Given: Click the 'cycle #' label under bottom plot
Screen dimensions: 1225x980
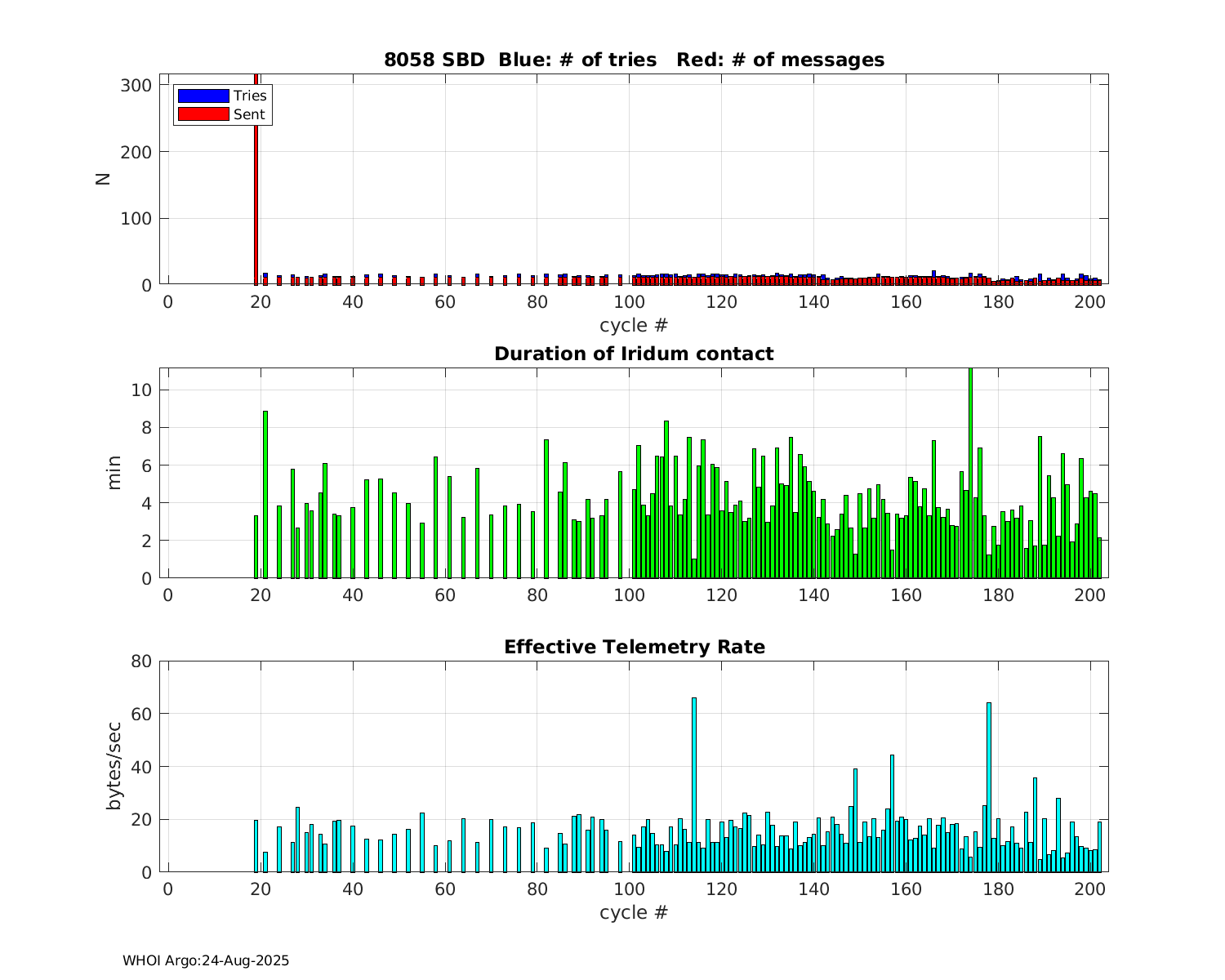Looking at the screenshot, I should [634, 912].
